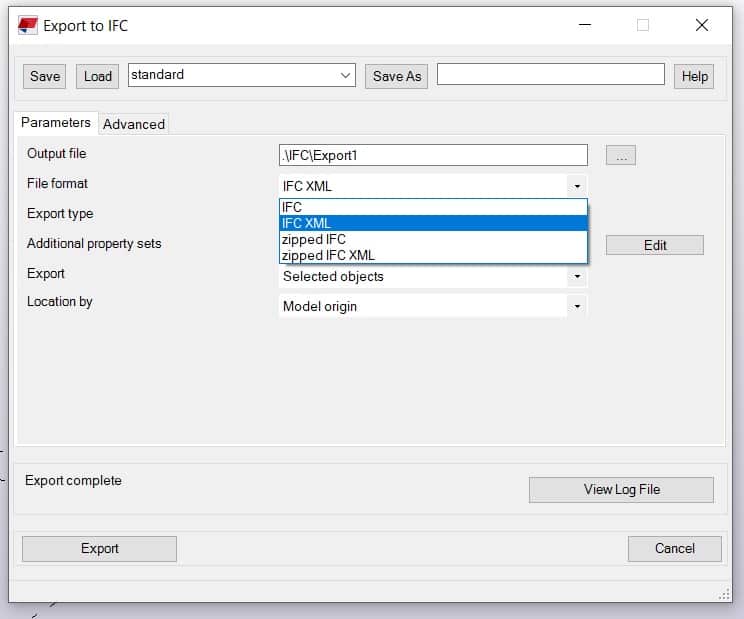This screenshot has height=619, width=744.
Task: Open the View Log File button
Action: (x=621, y=489)
